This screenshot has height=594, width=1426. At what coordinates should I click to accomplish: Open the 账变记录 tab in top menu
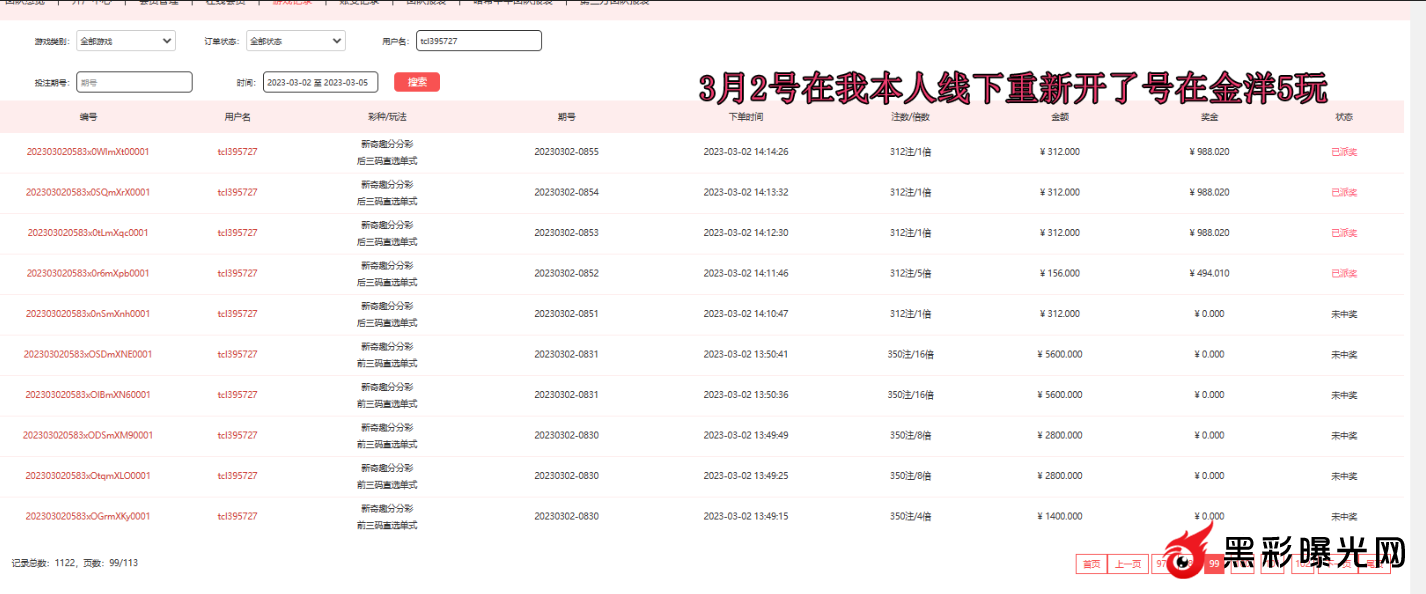[x=358, y=3]
